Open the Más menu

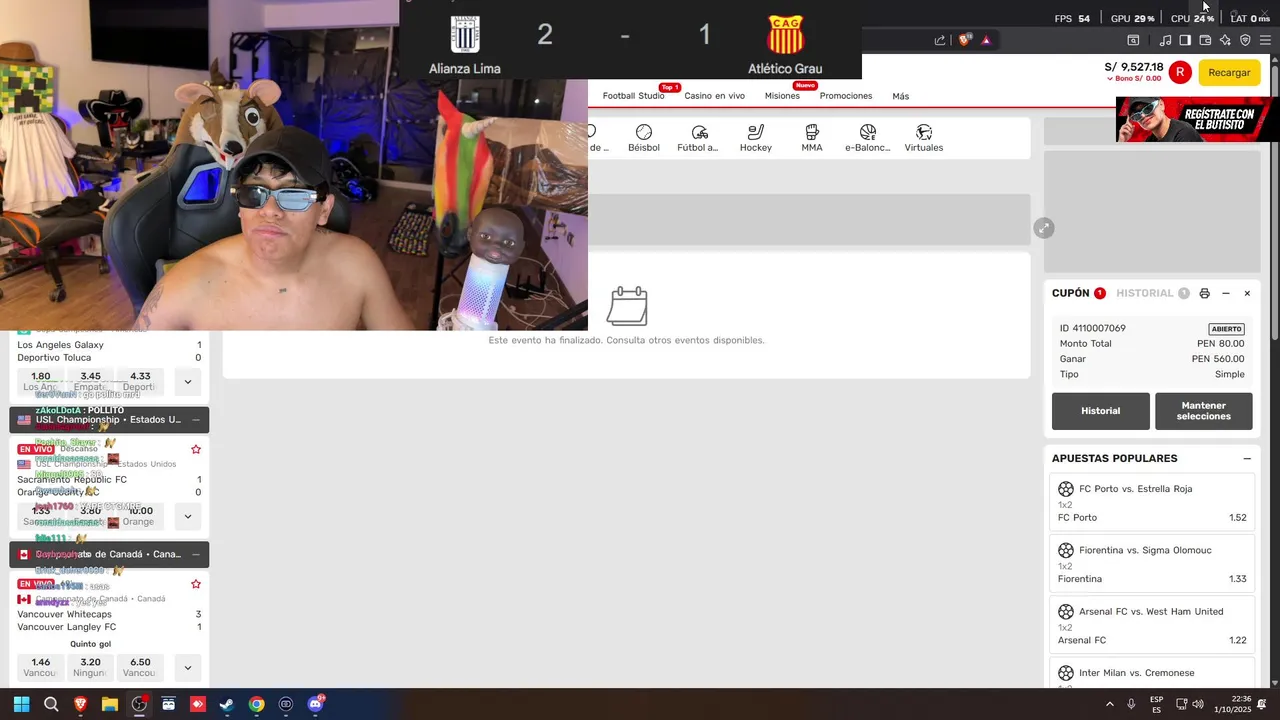click(900, 96)
